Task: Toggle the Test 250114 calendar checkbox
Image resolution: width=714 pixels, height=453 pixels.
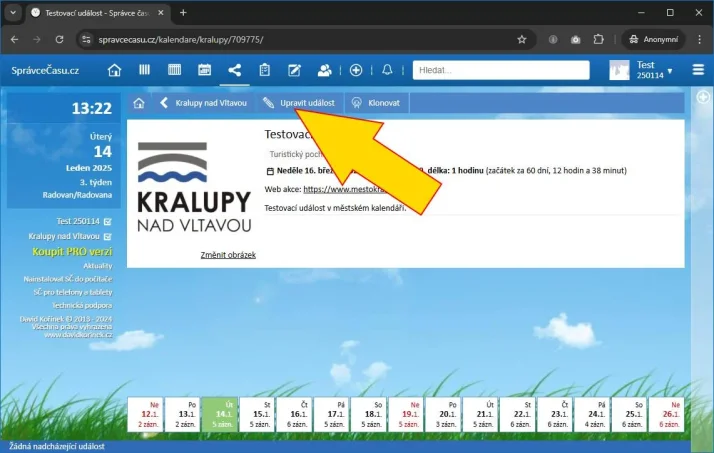Action: tap(107, 221)
